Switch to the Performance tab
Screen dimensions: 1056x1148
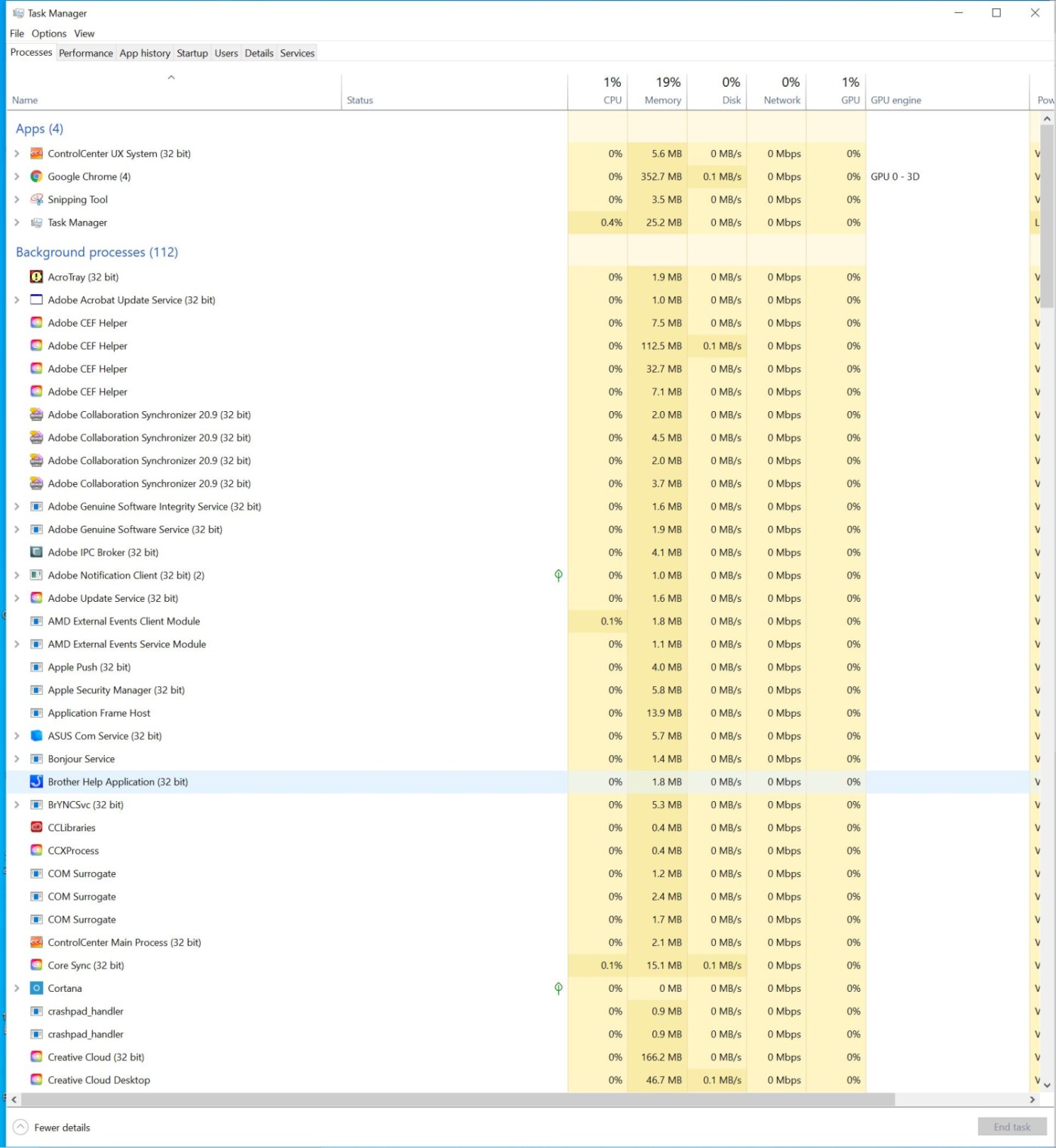click(x=86, y=53)
